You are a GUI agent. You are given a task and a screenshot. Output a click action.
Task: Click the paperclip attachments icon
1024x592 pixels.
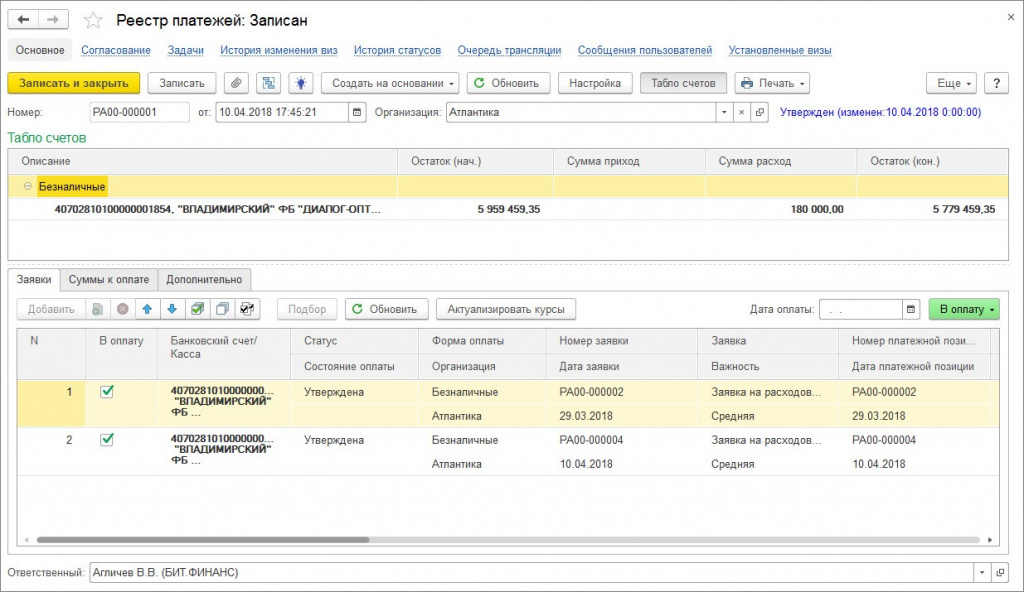click(236, 83)
